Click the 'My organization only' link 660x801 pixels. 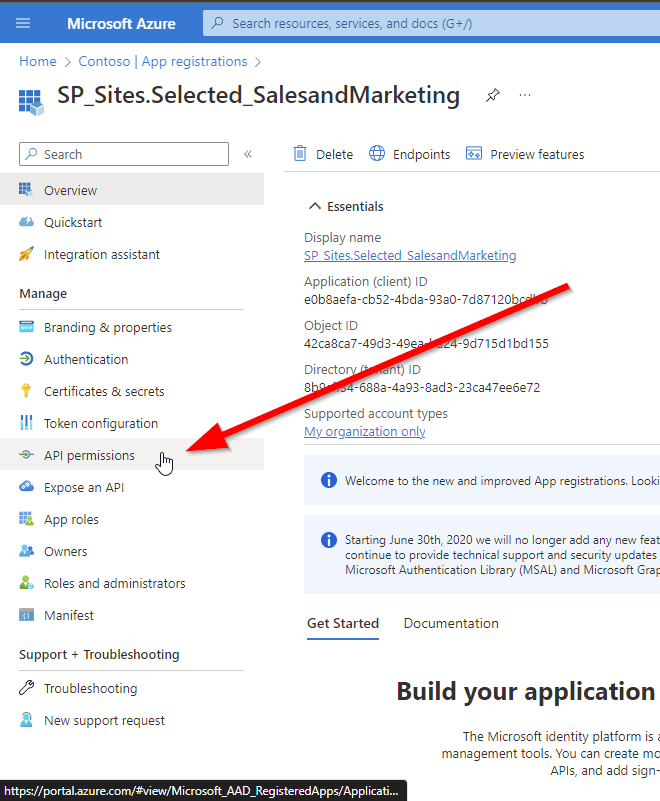364,431
